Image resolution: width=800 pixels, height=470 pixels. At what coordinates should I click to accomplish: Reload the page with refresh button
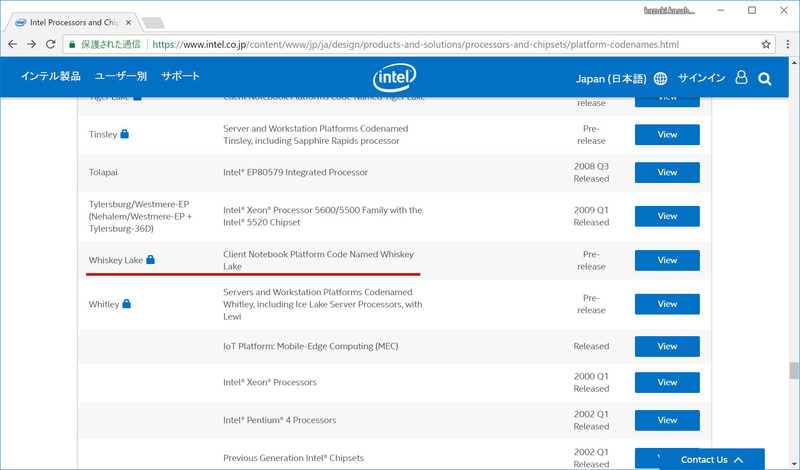(50, 44)
